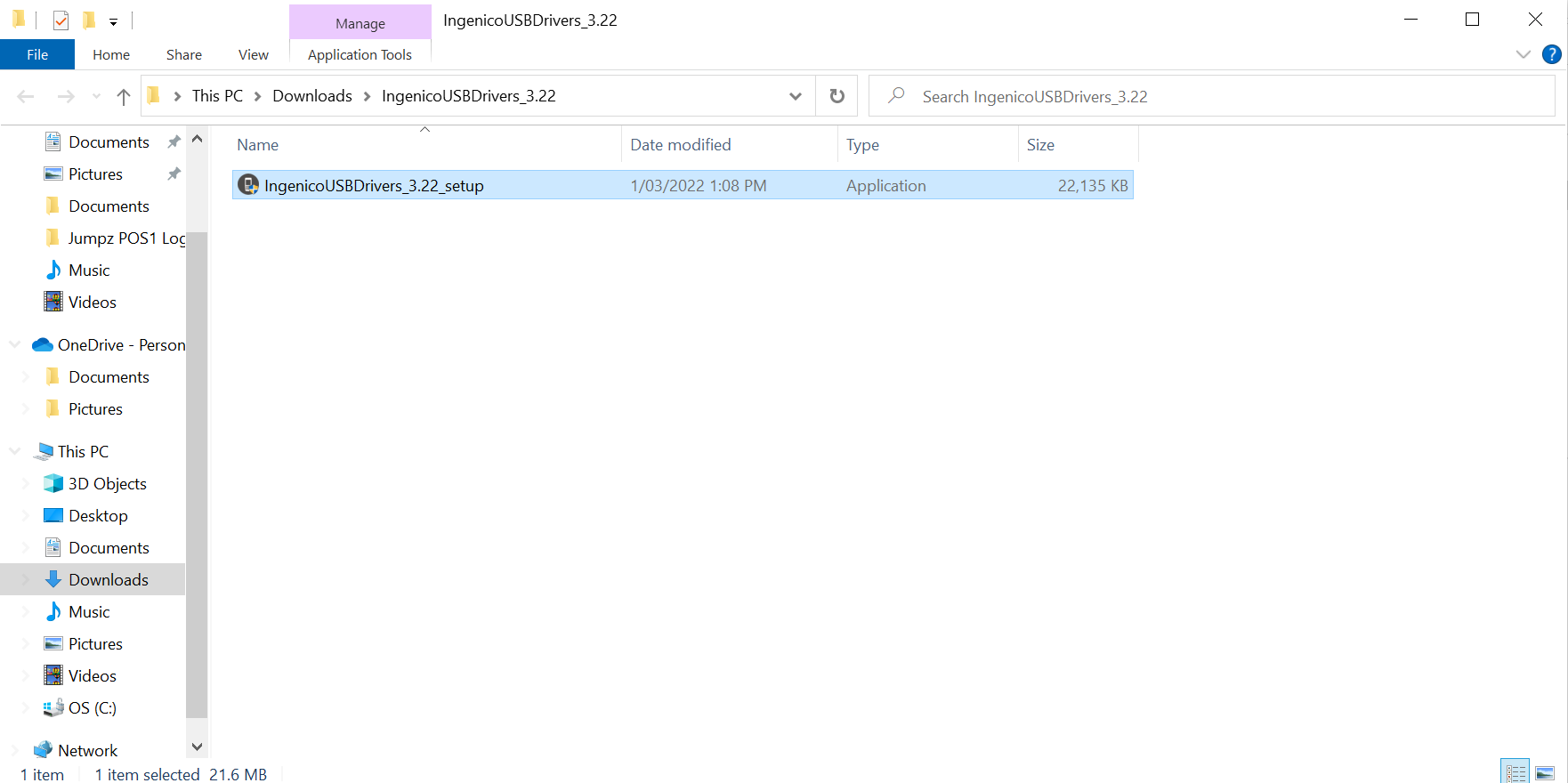Click IngenicoUSBDrivers_3.22 in the breadcrumb path

pos(468,96)
